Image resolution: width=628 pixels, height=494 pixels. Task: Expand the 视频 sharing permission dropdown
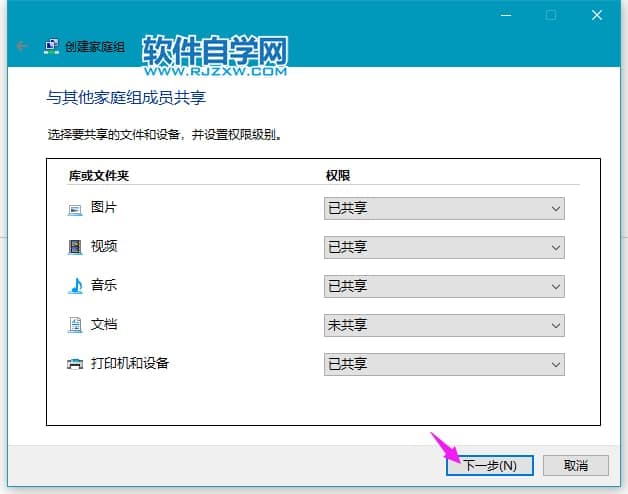tap(444, 247)
